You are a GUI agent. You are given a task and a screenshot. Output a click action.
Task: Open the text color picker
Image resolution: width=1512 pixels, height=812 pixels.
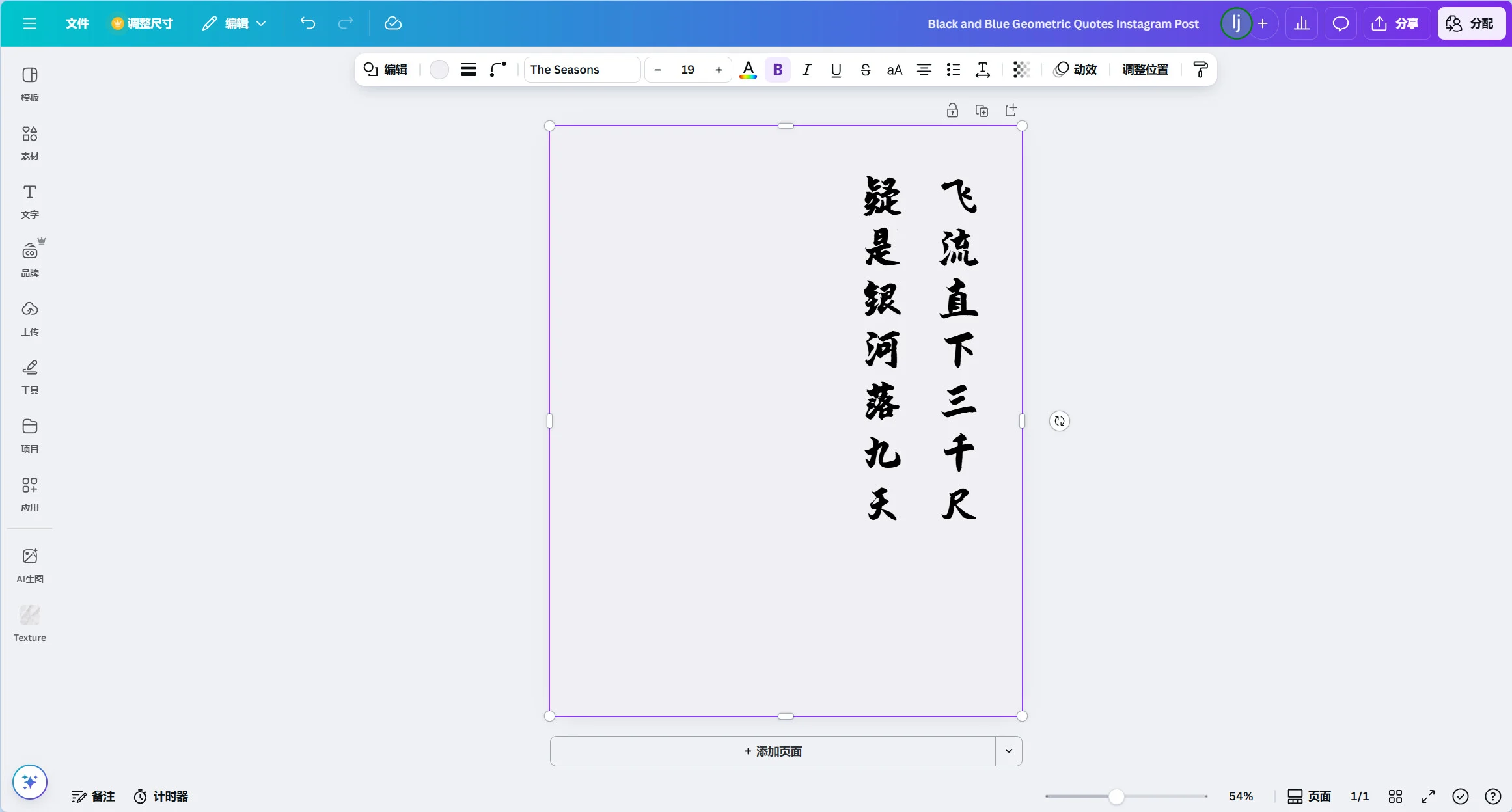click(x=749, y=70)
